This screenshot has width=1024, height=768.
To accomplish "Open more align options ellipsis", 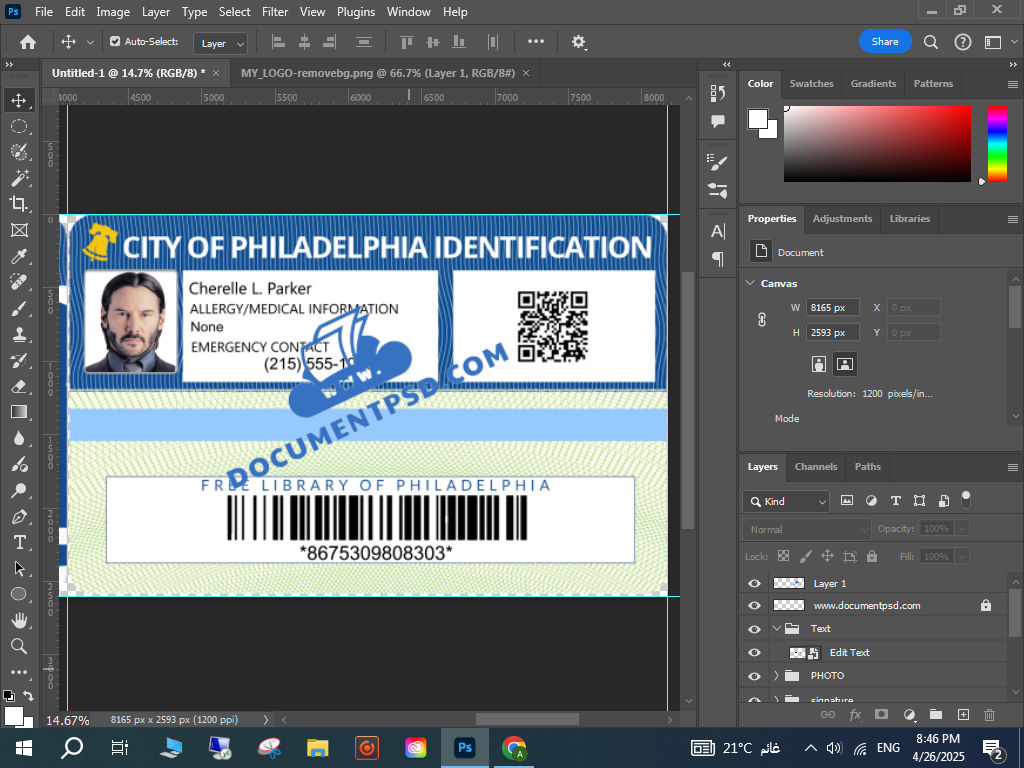I will [536, 41].
